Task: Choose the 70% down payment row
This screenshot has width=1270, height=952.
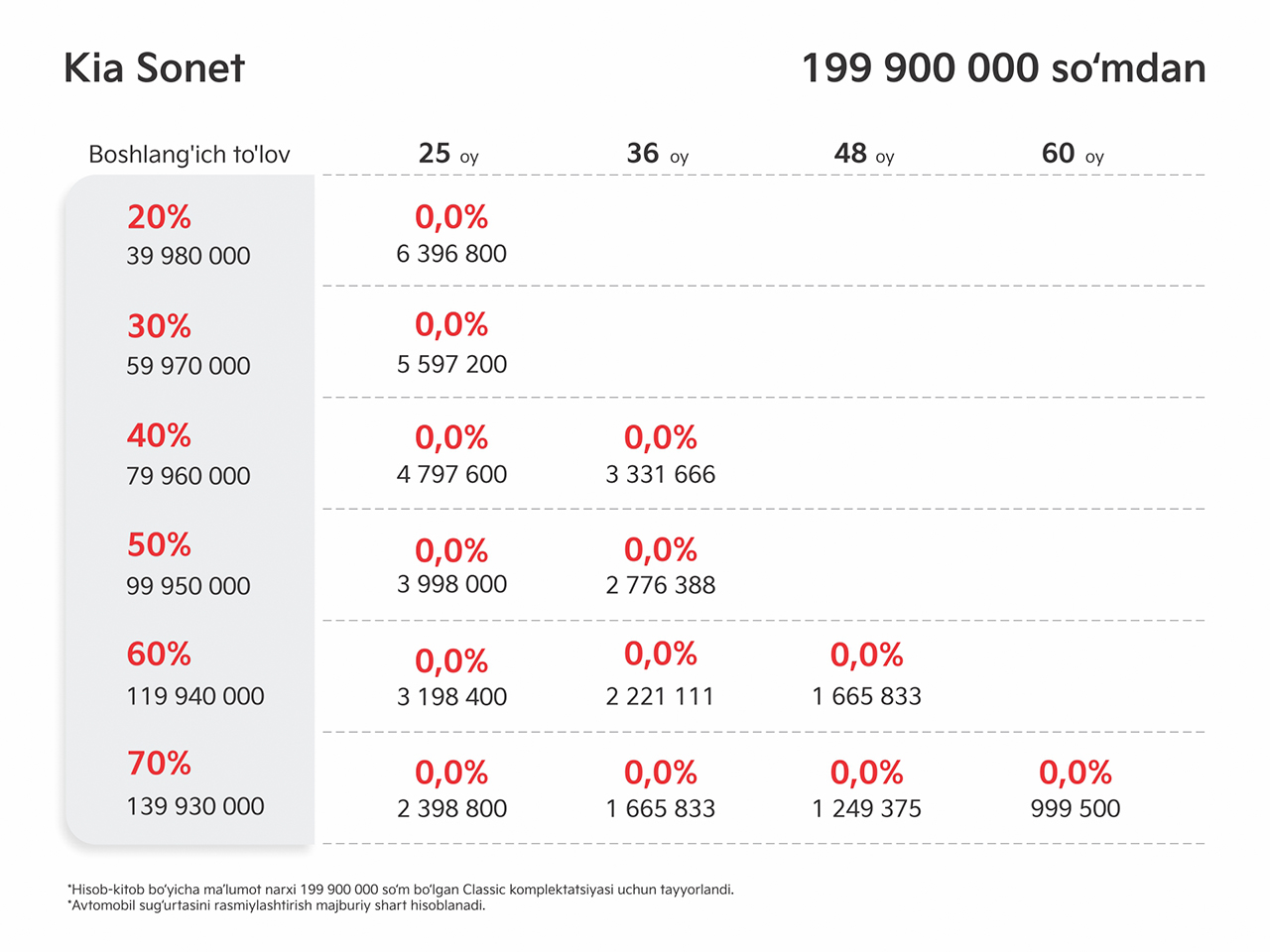Action: pos(635,787)
